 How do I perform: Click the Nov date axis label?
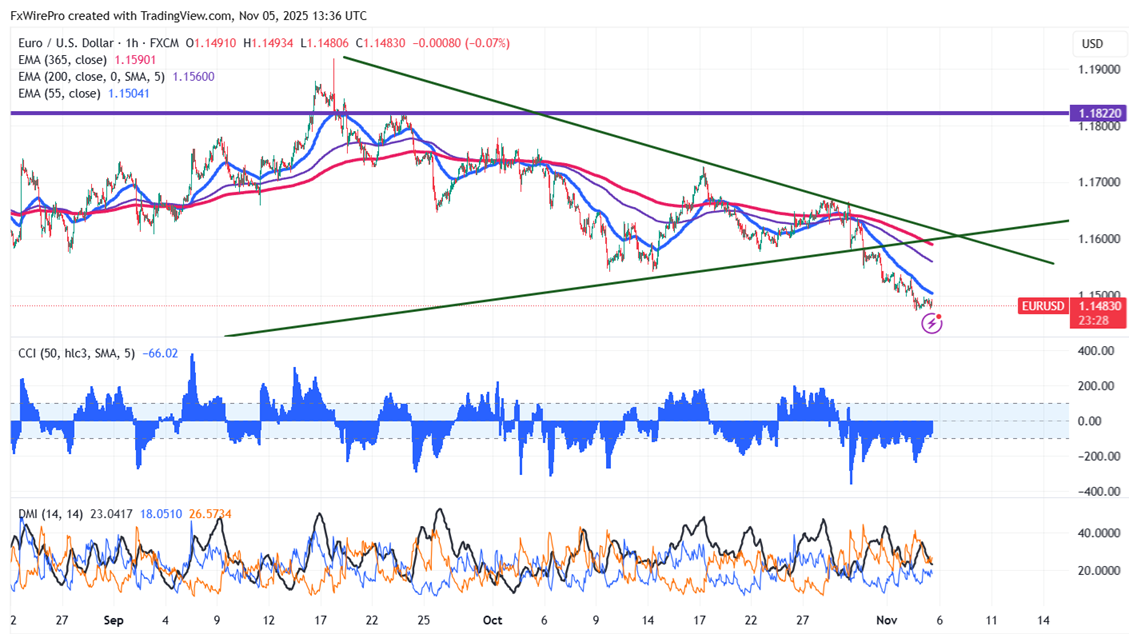point(886,620)
